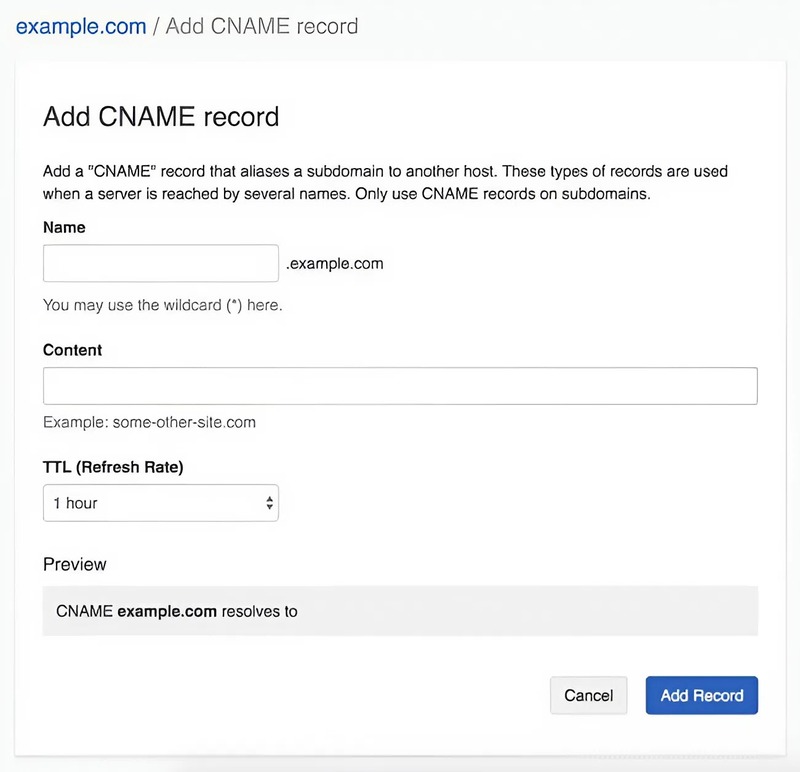This screenshot has height=772, width=800.
Task: Open the TTL Refresh Rate dropdown
Action: point(160,503)
